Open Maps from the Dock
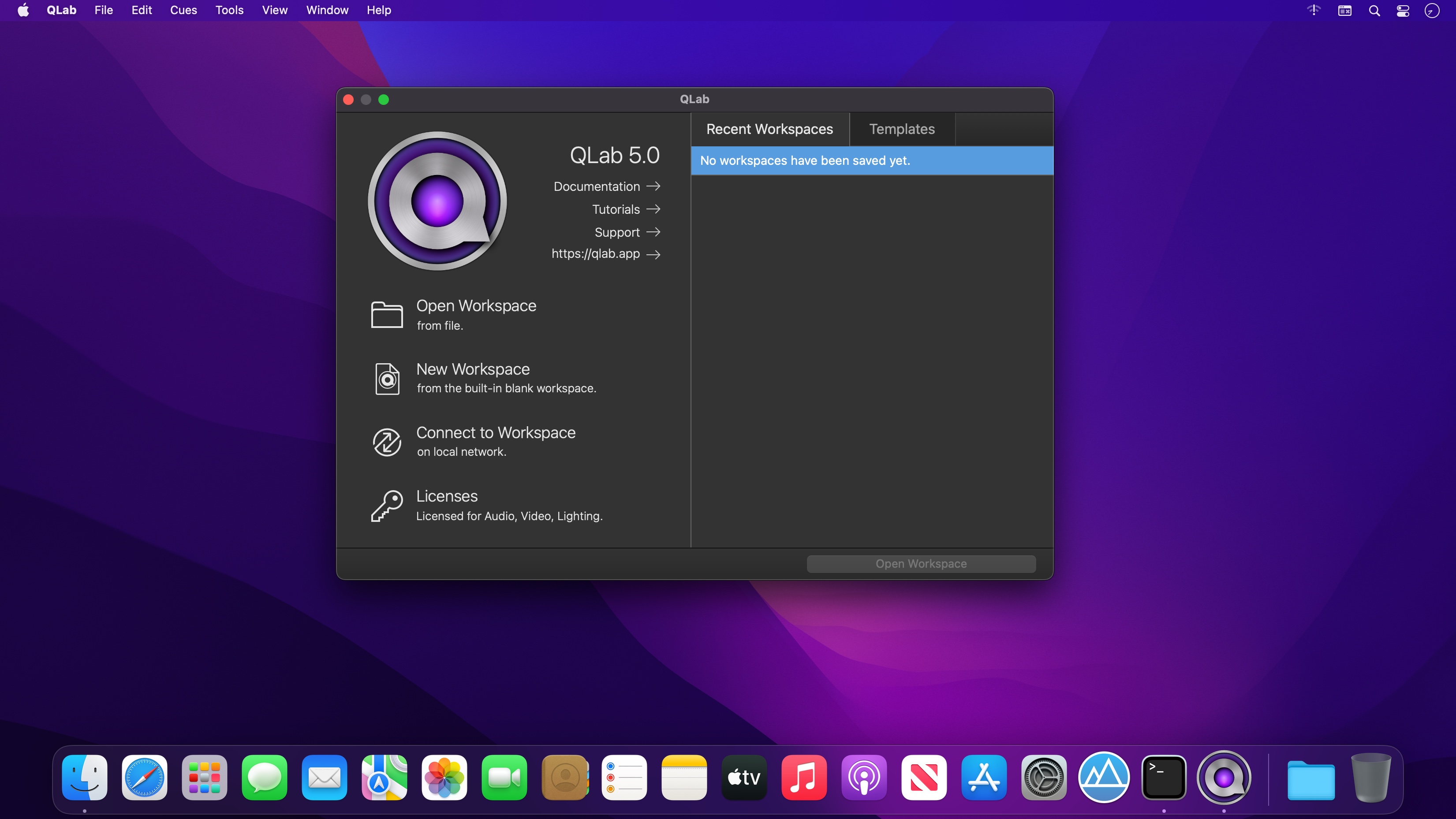1456x819 pixels. tap(385, 777)
